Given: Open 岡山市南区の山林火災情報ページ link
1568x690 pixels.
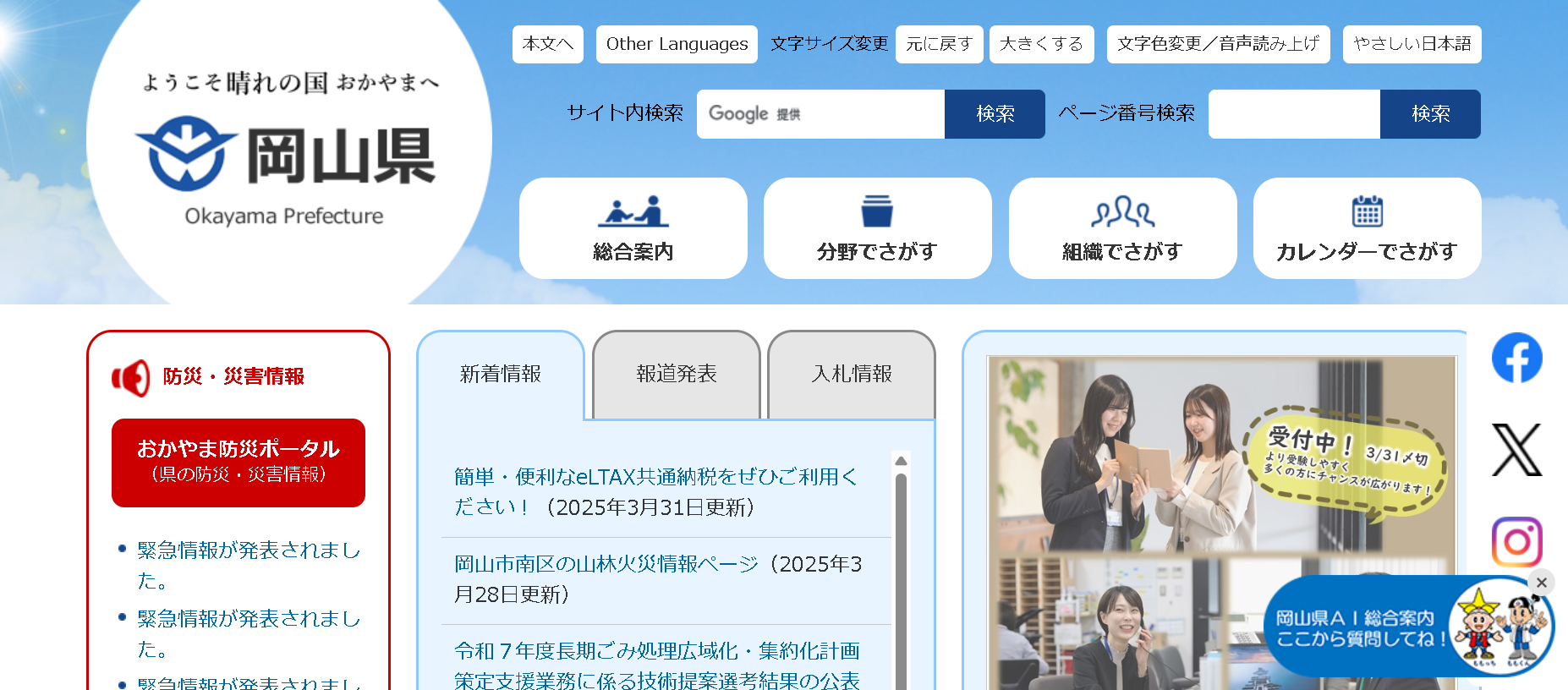Looking at the screenshot, I should click(606, 564).
